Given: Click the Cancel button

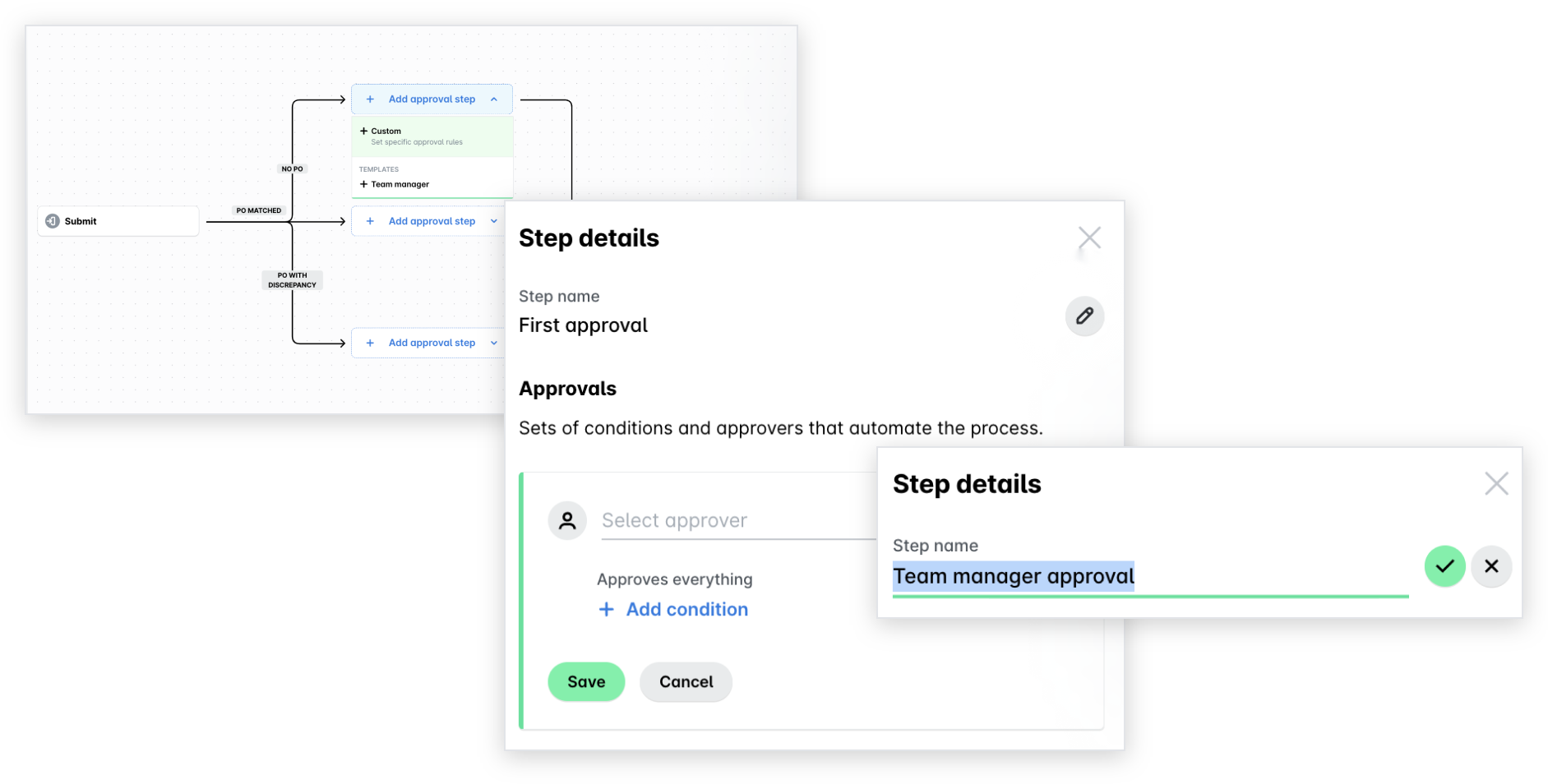Looking at the screenshot, I should pos(686,682).
